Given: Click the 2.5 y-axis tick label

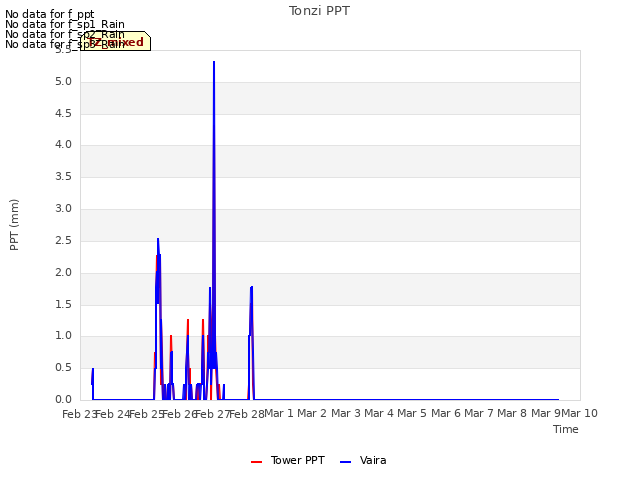Looking at the screenshot, I should point(63,240).
